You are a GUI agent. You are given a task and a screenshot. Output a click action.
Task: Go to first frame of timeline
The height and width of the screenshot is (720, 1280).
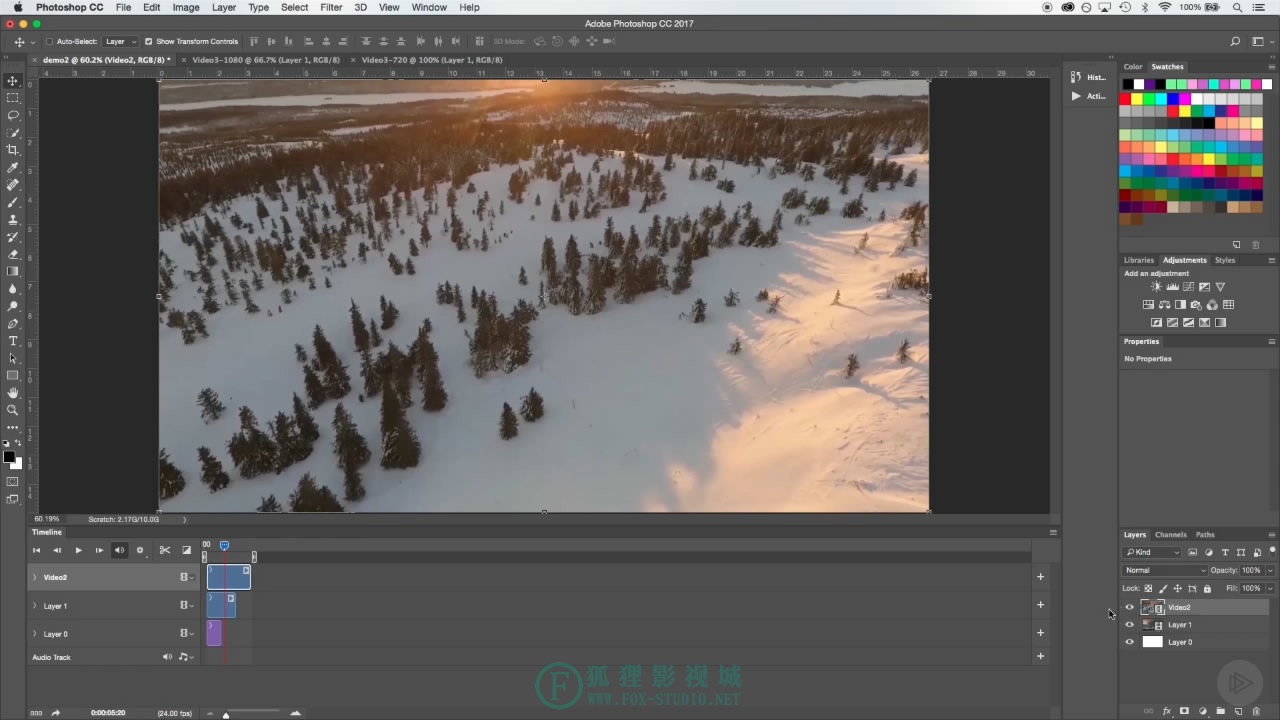pos(36,550)
